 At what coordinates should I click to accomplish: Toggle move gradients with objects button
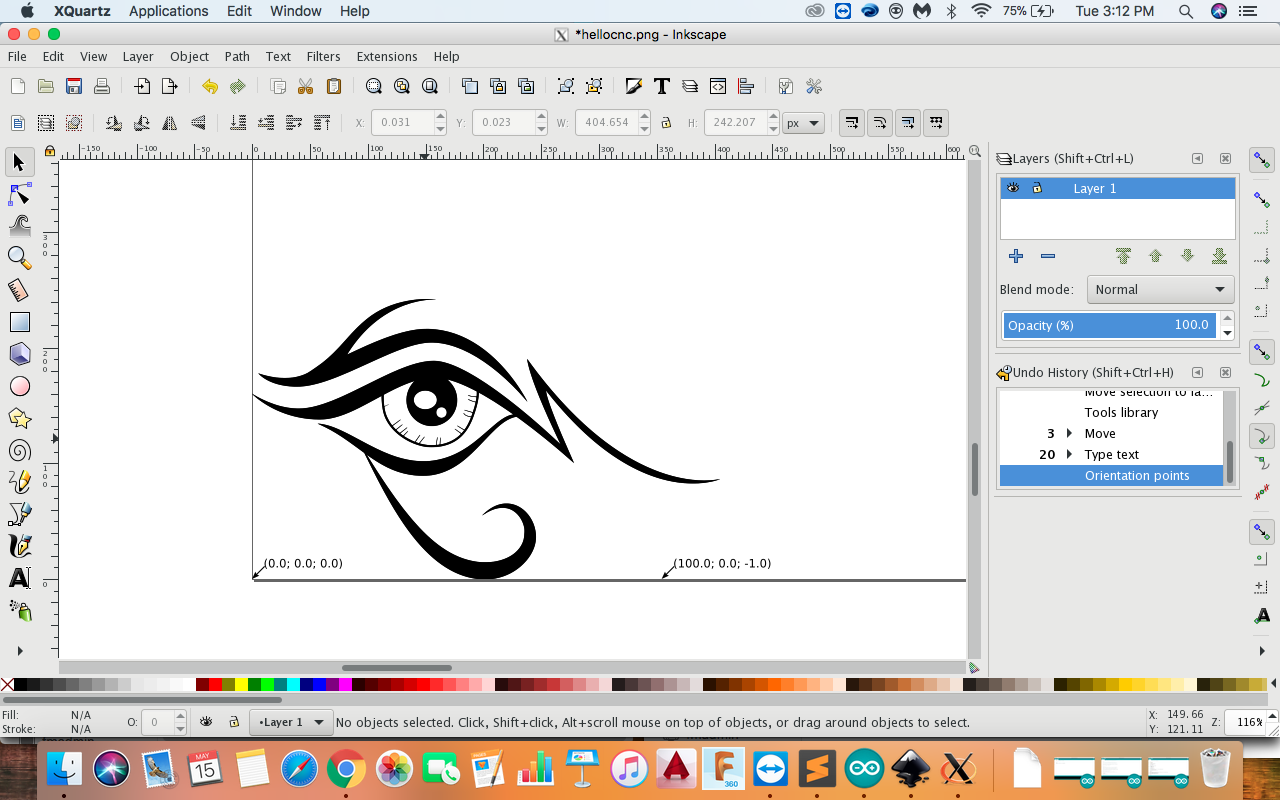907,123
